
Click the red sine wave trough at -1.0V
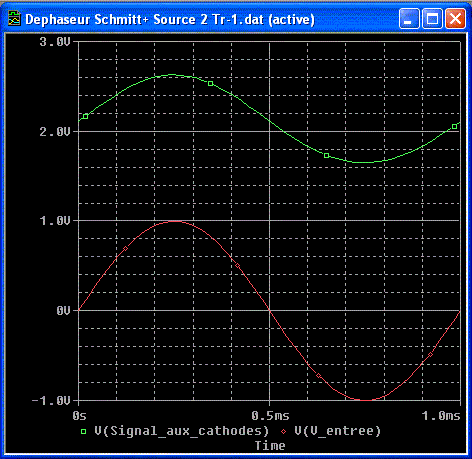point(365,400)
